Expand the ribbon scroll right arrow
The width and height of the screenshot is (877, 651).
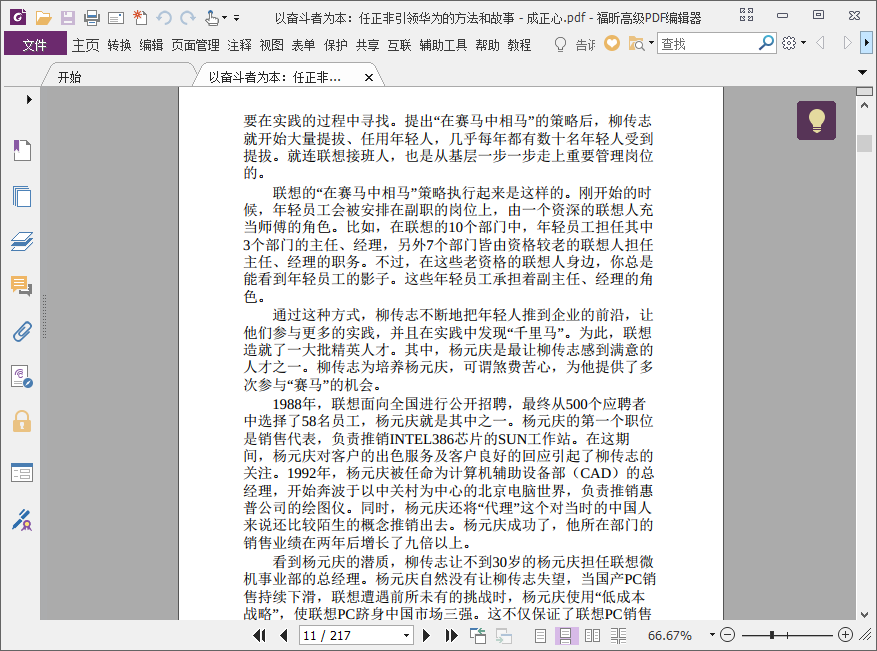pyautogui.click(x=866, y=43)
